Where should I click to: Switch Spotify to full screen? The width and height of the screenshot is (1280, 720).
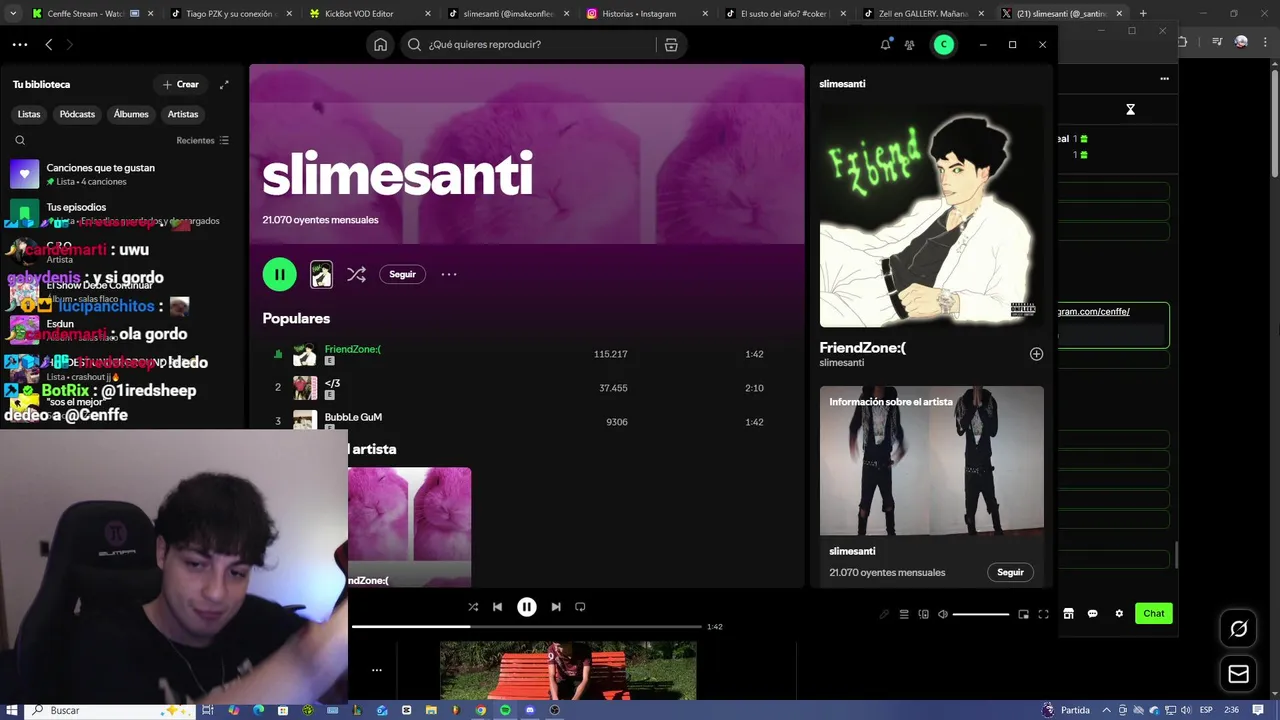pos(1043,614)
